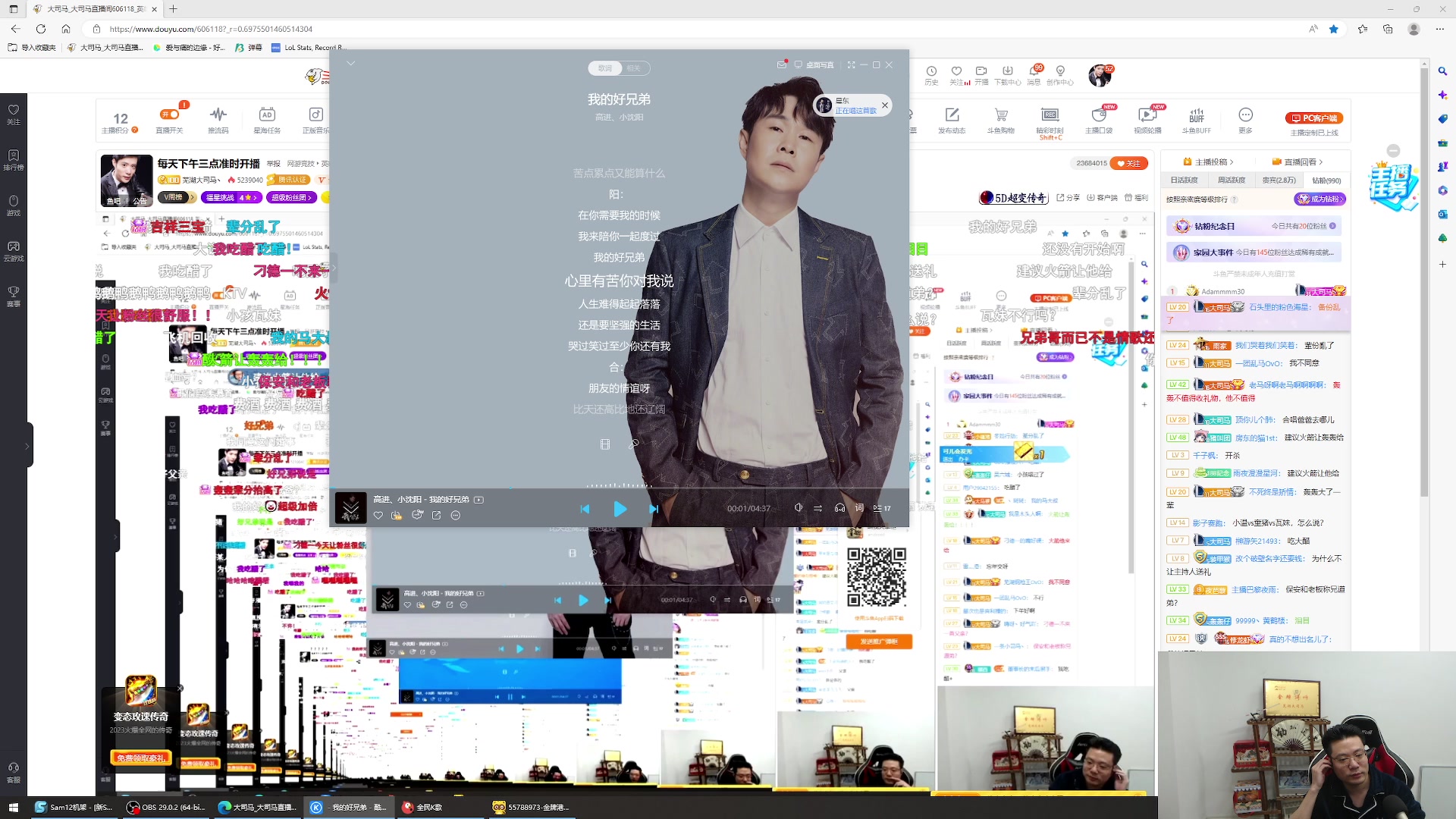
Task: Toggle desktop lyrics 词 button
Action: 859,508
